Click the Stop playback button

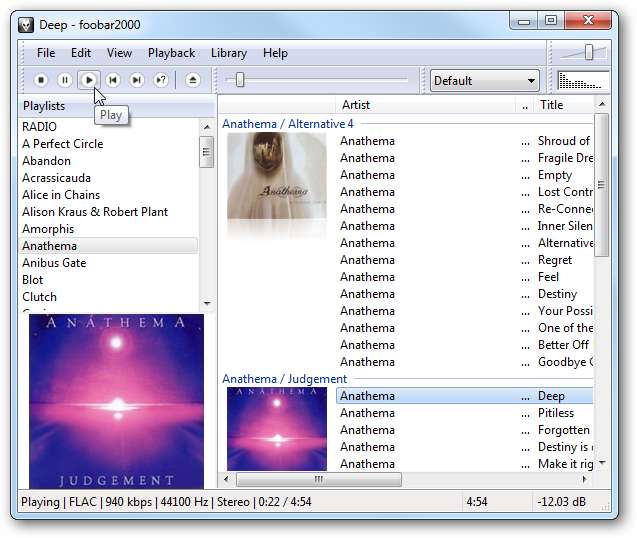[x=41, y=80]
